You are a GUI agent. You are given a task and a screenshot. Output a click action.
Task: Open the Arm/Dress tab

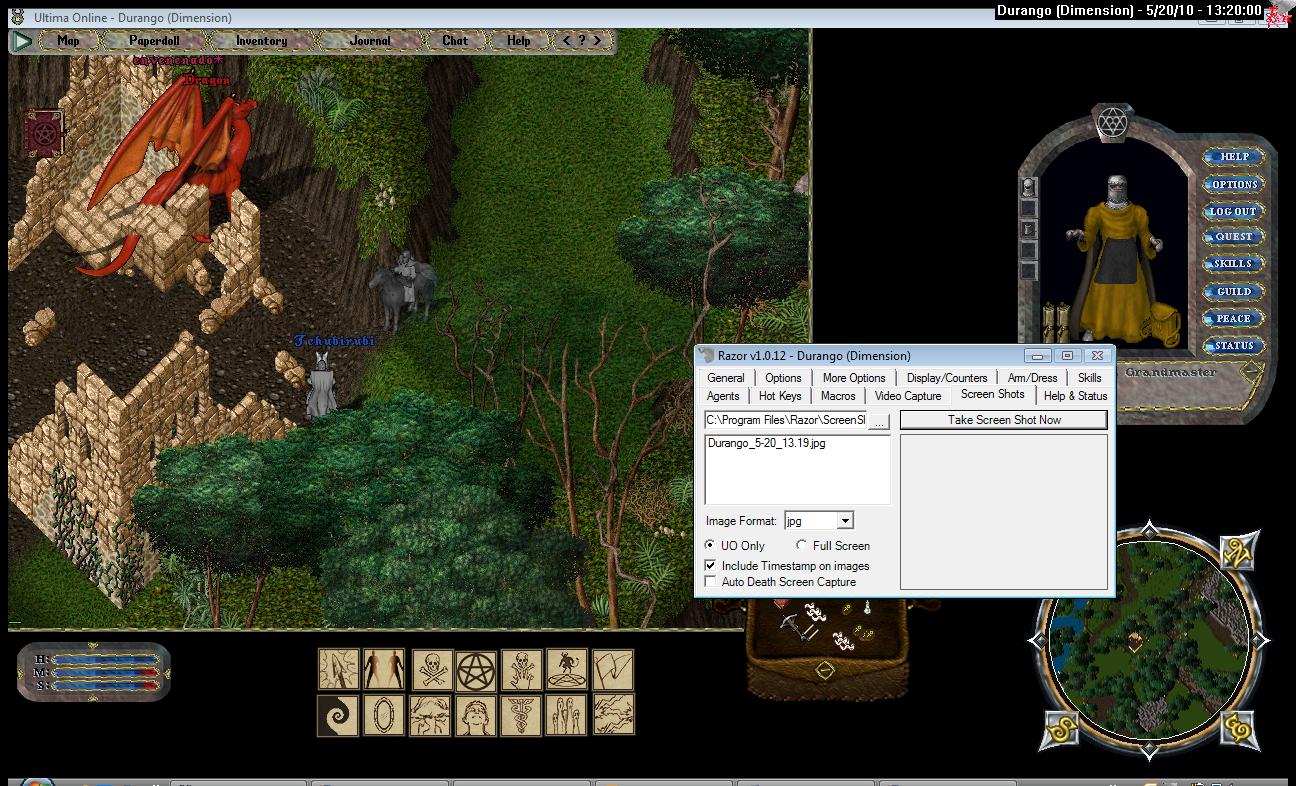point(1032,378)
